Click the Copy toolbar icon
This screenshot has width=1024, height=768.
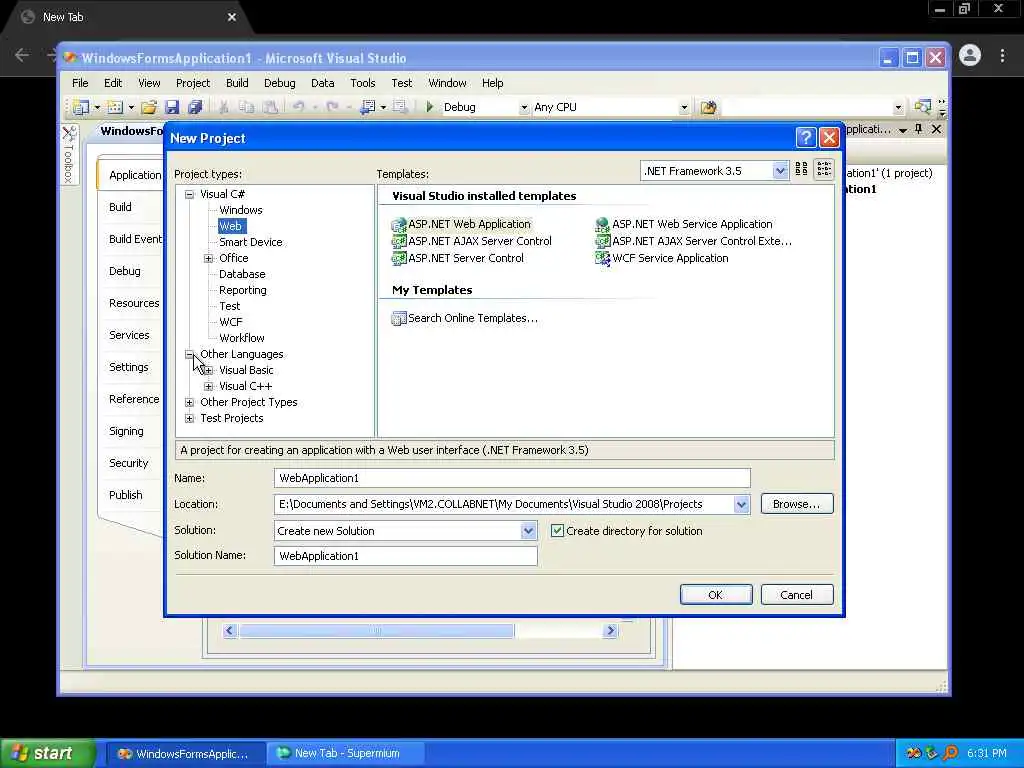point(246,107)
